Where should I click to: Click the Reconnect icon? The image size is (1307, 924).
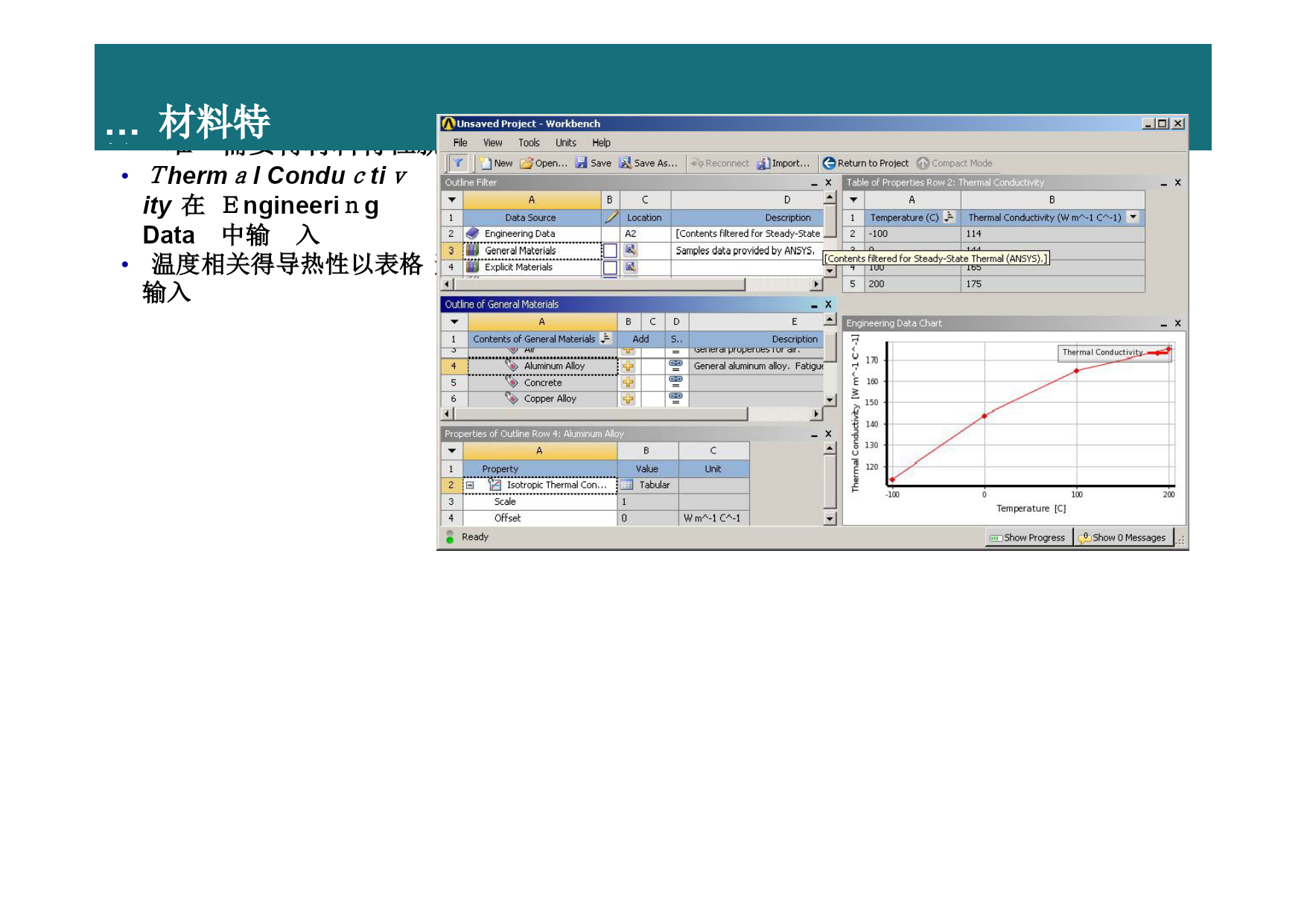[x=697, y=163]
